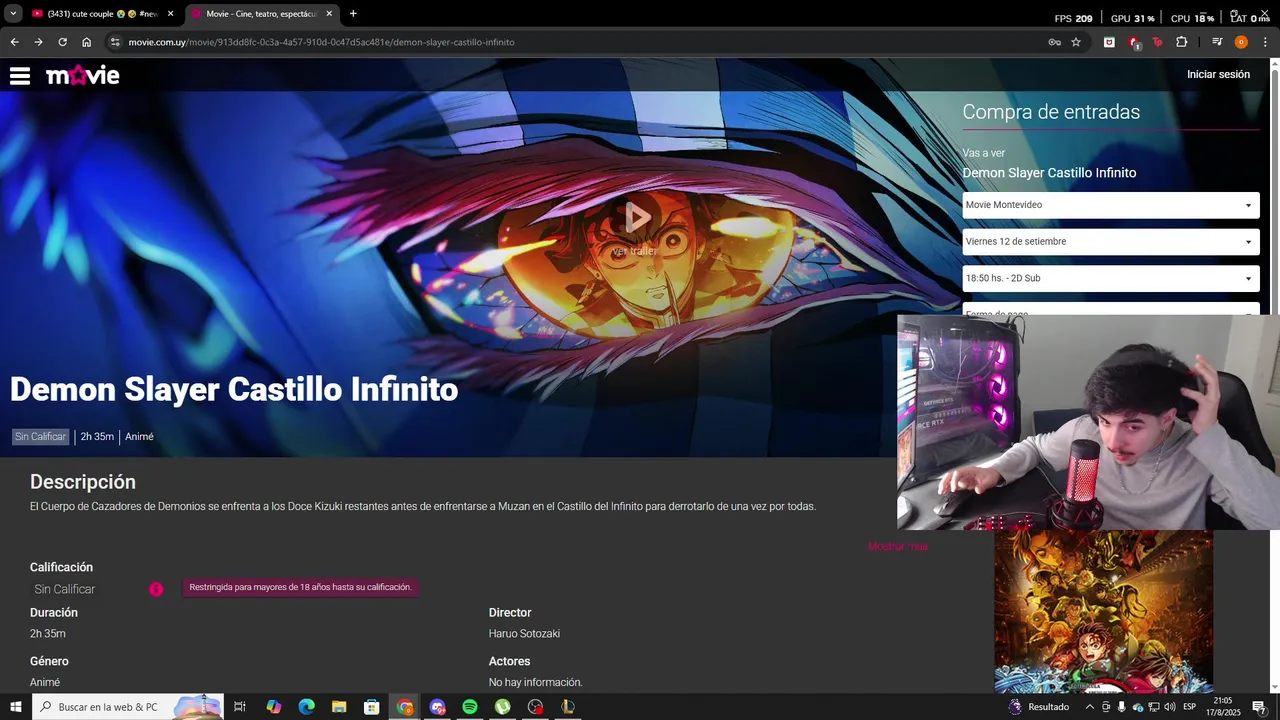Close the Movie tab

pyautogui.click(x=329, y=14)
